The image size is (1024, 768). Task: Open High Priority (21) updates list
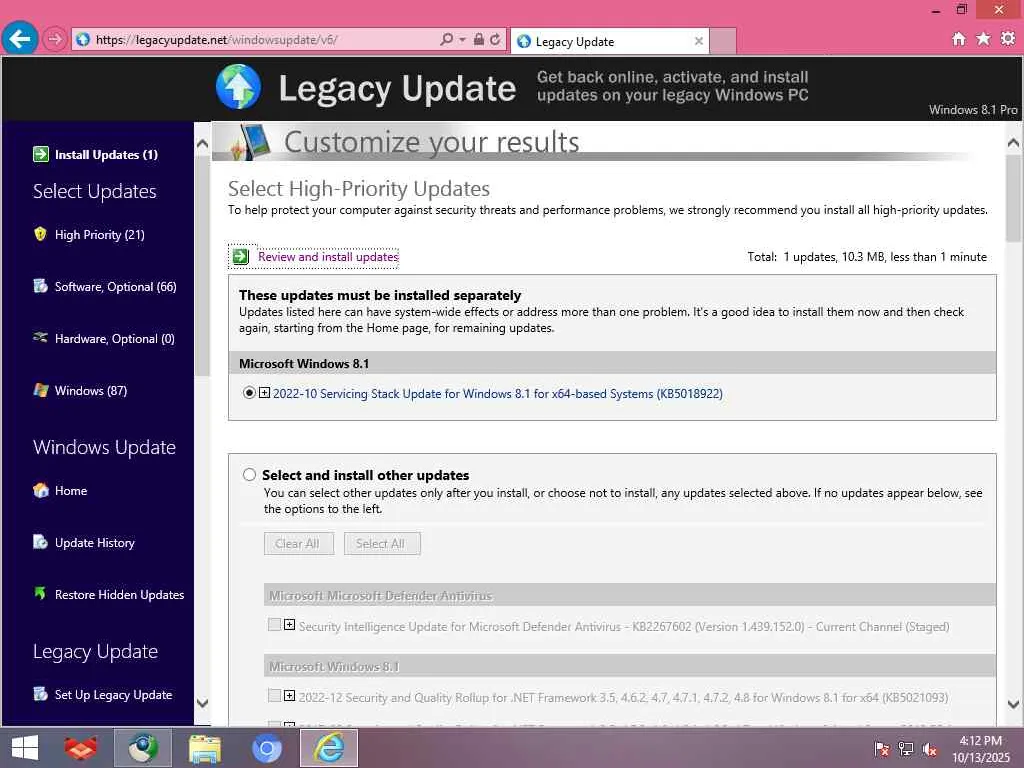tap(99, 234)
